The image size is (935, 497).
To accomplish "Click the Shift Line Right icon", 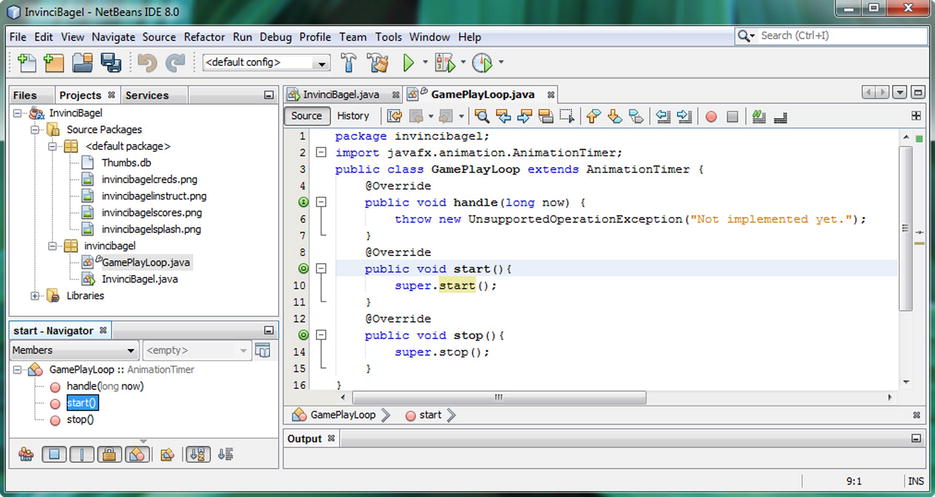I will pos(685,116).
